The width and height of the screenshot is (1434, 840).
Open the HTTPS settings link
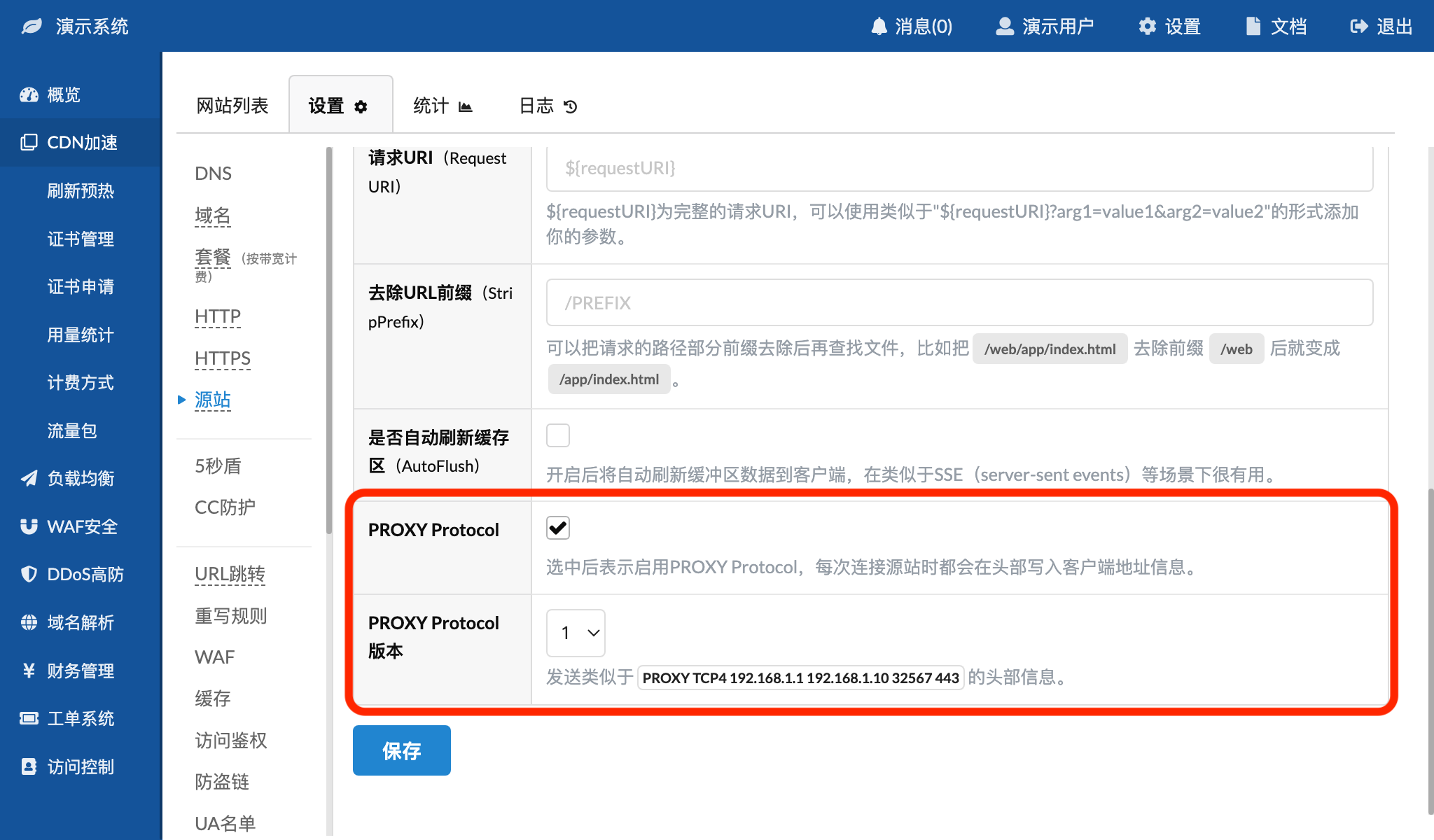coord(223,358)
